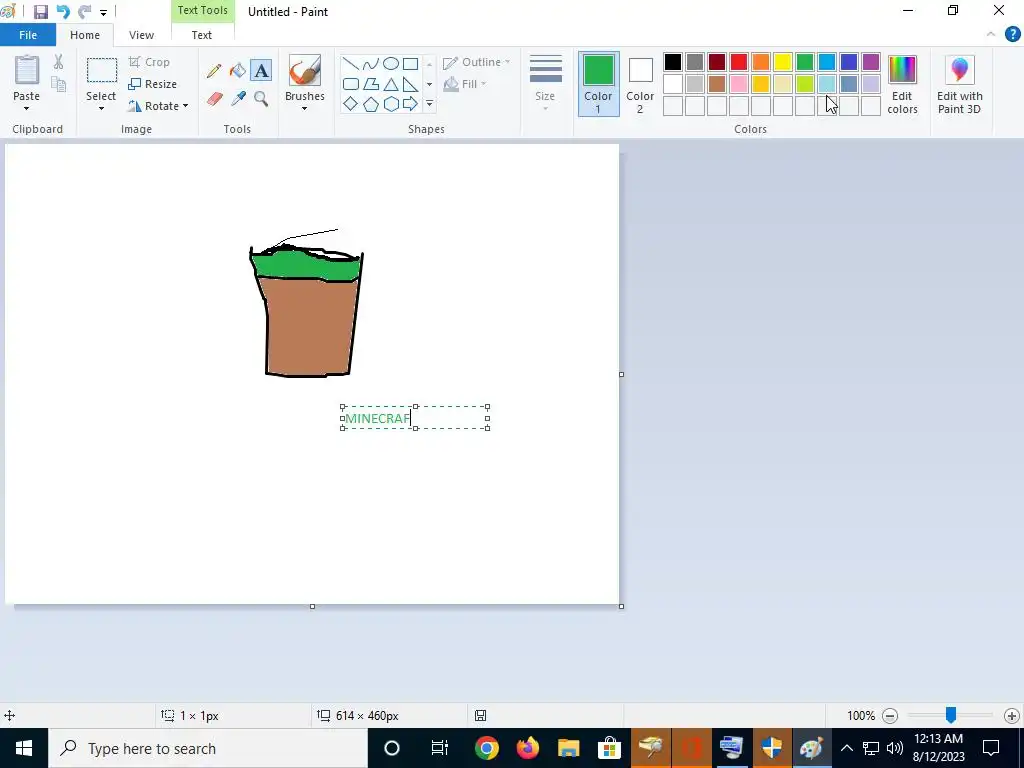Open File Explorer from taskbar
Image resolution: width=1024 pixels, height=768 pixels.
click(568, 748)
